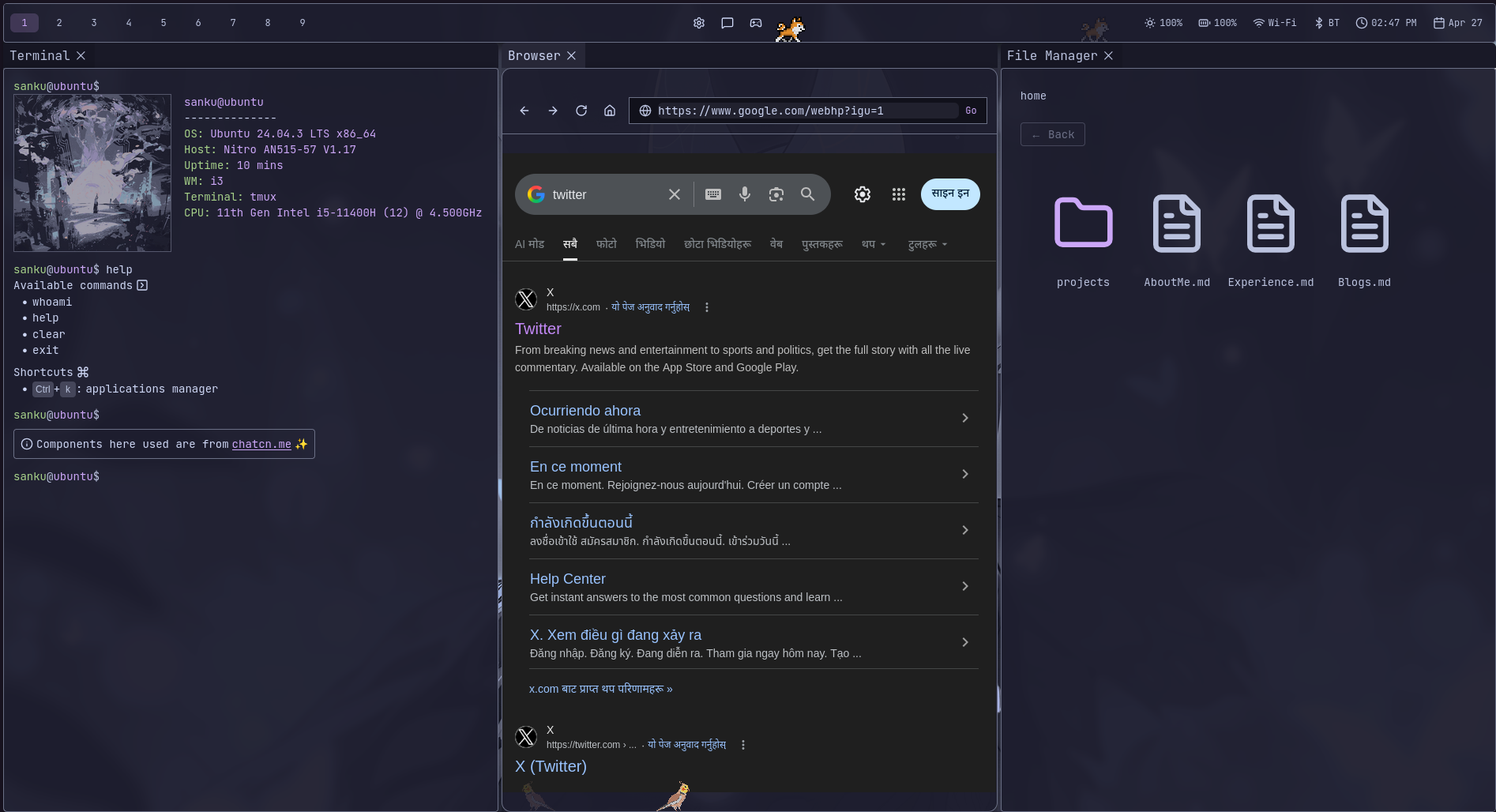The width and height of the screenshot is (1496, 812).
Task: Open the भिडियो search tab
Action: 650,245
